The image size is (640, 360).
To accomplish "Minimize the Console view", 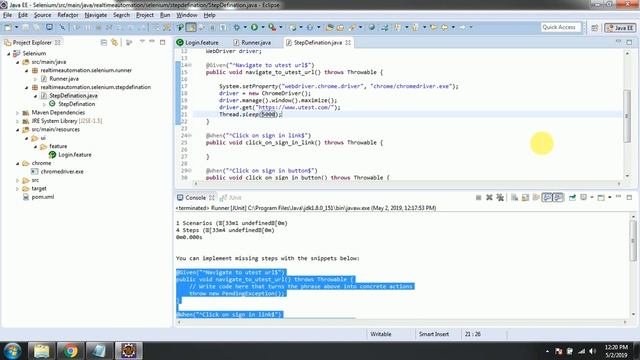I will click(618, 197).
